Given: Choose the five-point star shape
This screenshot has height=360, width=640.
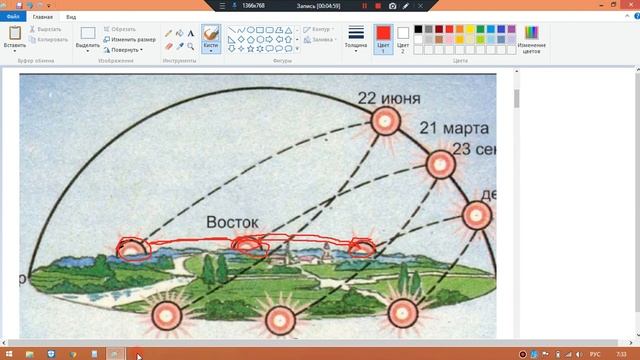Looking at the screenshot, I should coord(250,49).
